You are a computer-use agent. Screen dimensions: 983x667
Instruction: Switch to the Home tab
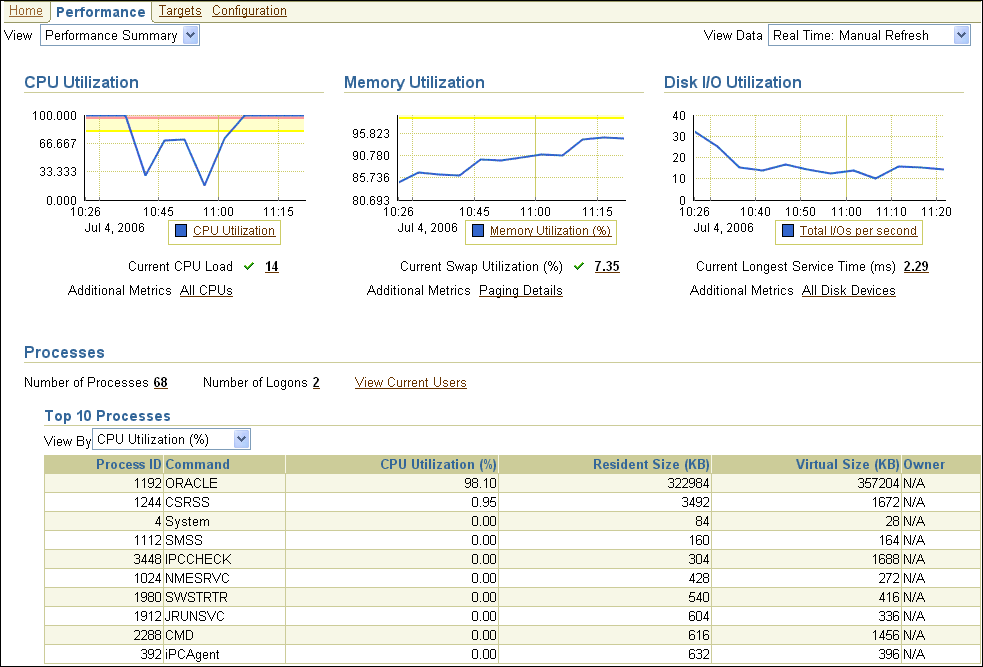coord(25,11)
